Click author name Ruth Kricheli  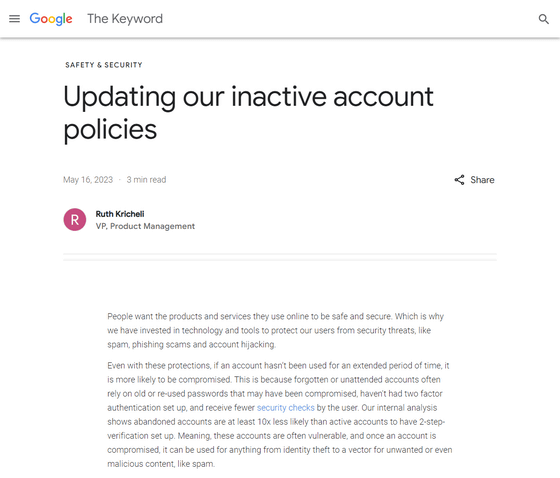[120, 214]
